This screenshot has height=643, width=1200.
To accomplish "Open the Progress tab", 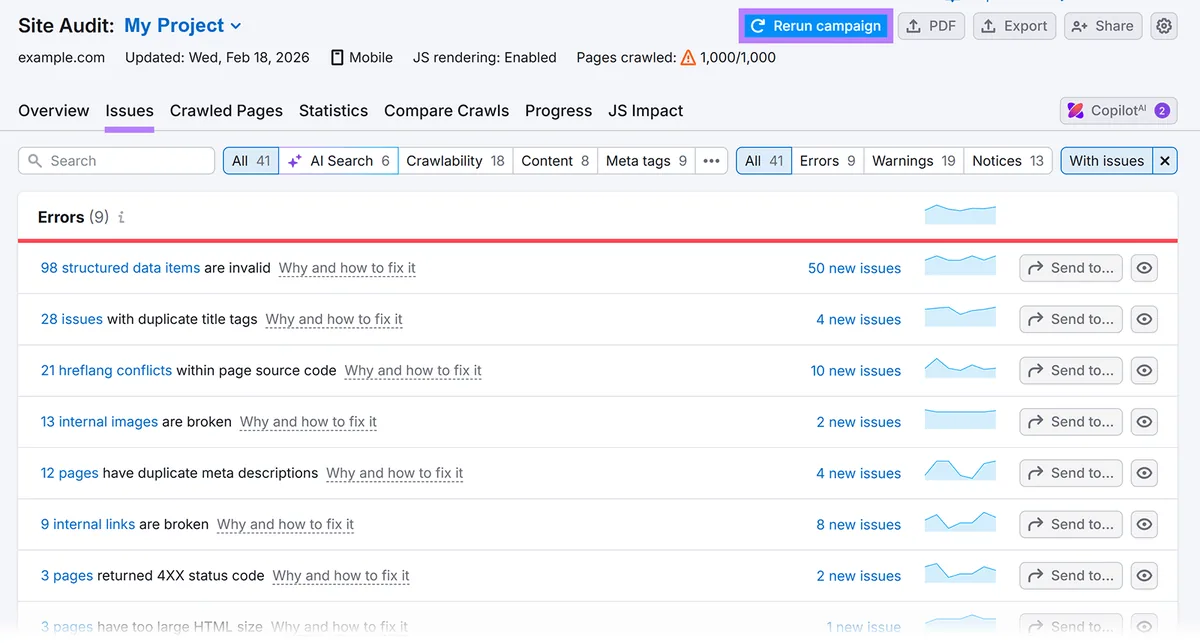I will coord(558,111).
